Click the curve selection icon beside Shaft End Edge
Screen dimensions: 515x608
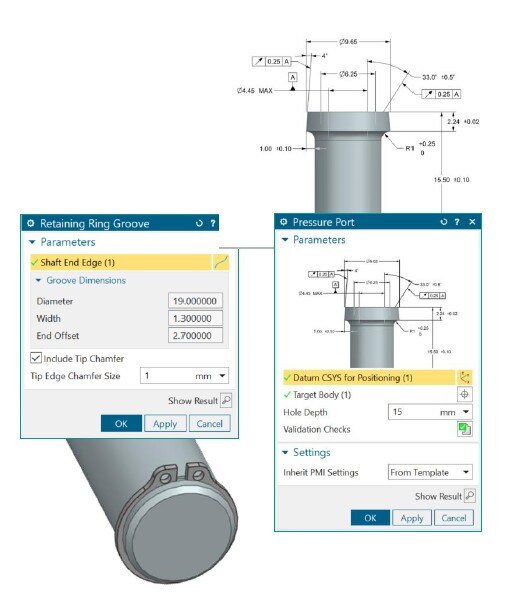pyautogui.click(x=221, y=263)
